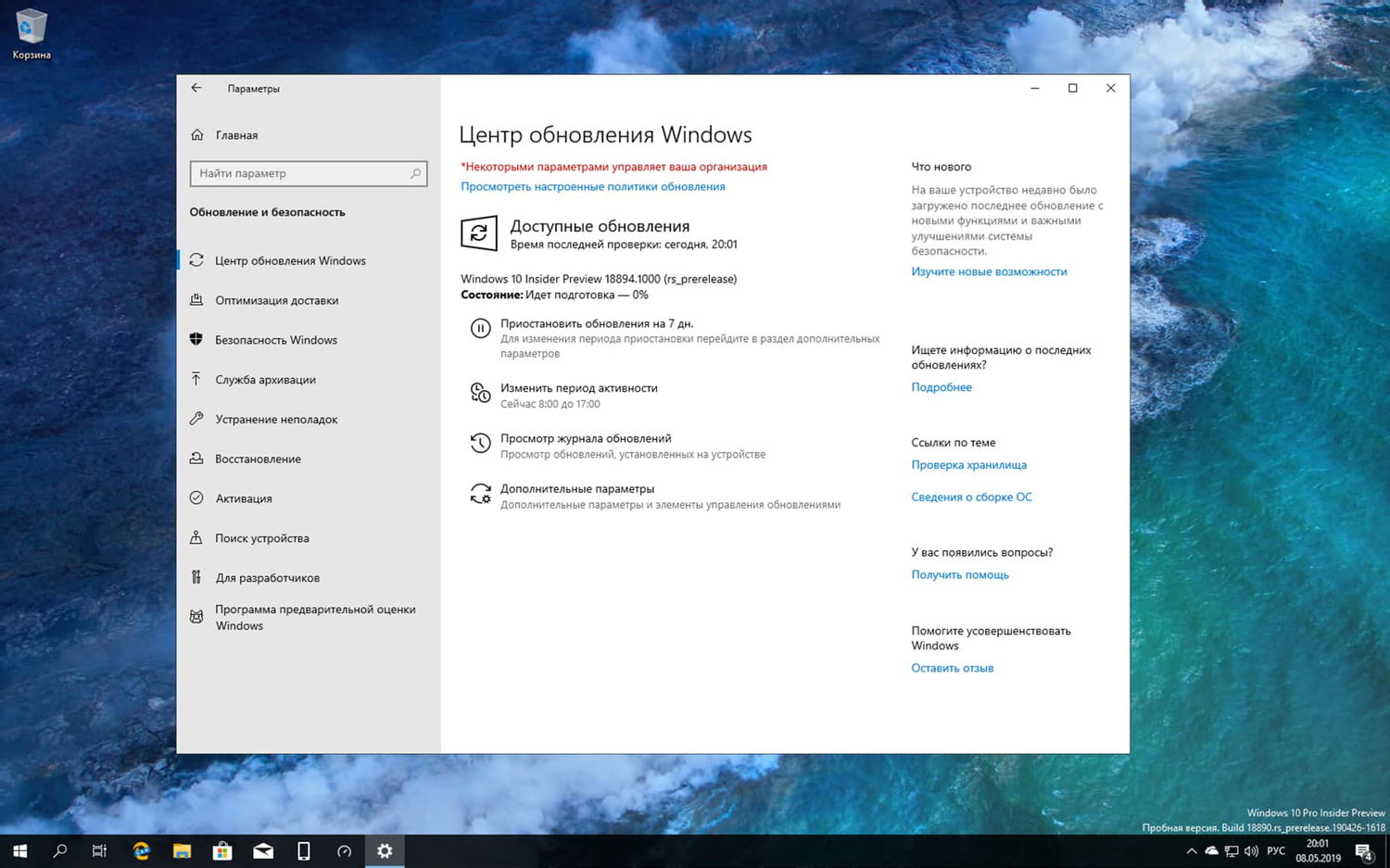The height and width of the screenshot is (868, 1390).
Task: Click the pause icon for Приостановить обновления
Action: pos(480,328)
